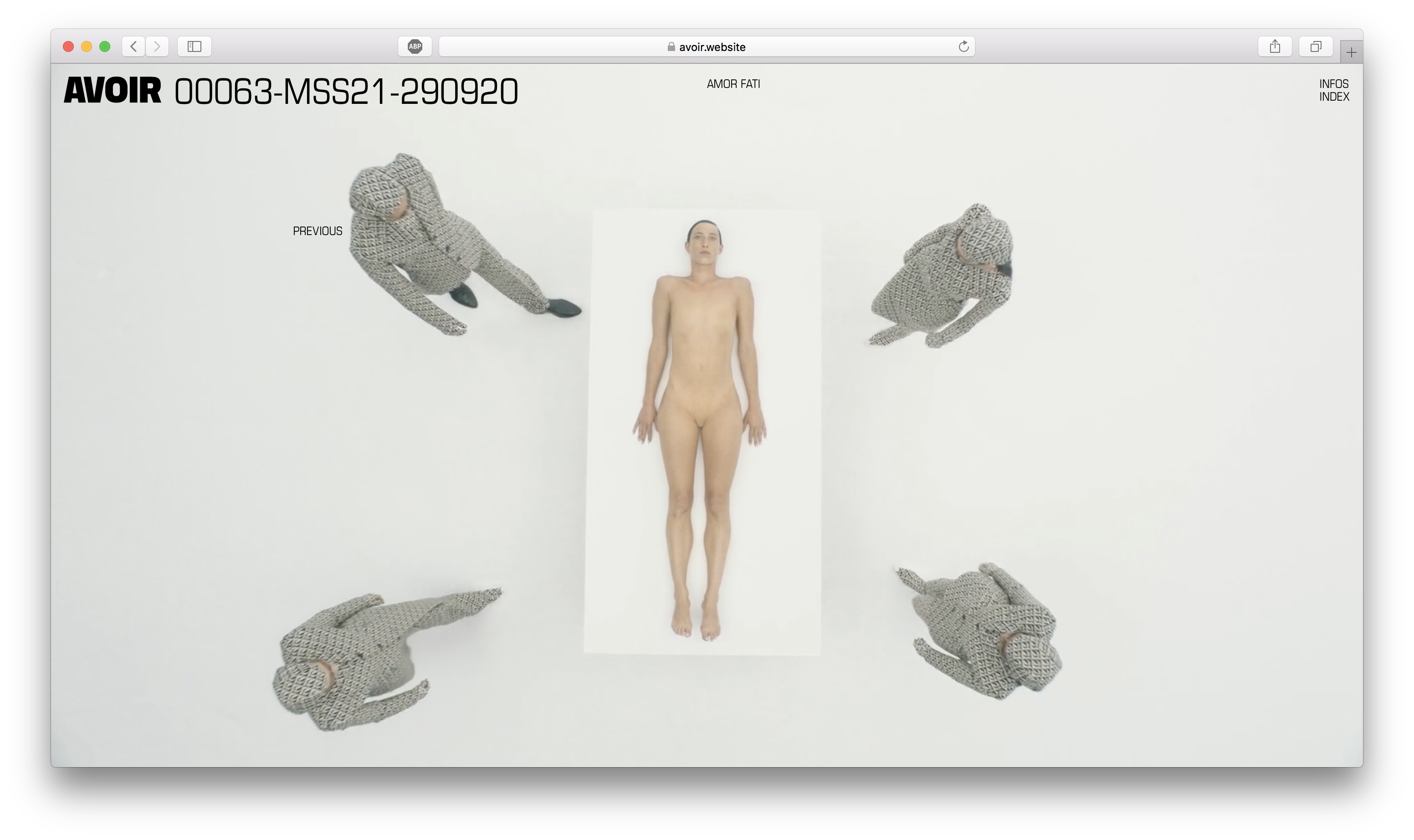Click the AVOIR logo heading

tap(113, 91)
